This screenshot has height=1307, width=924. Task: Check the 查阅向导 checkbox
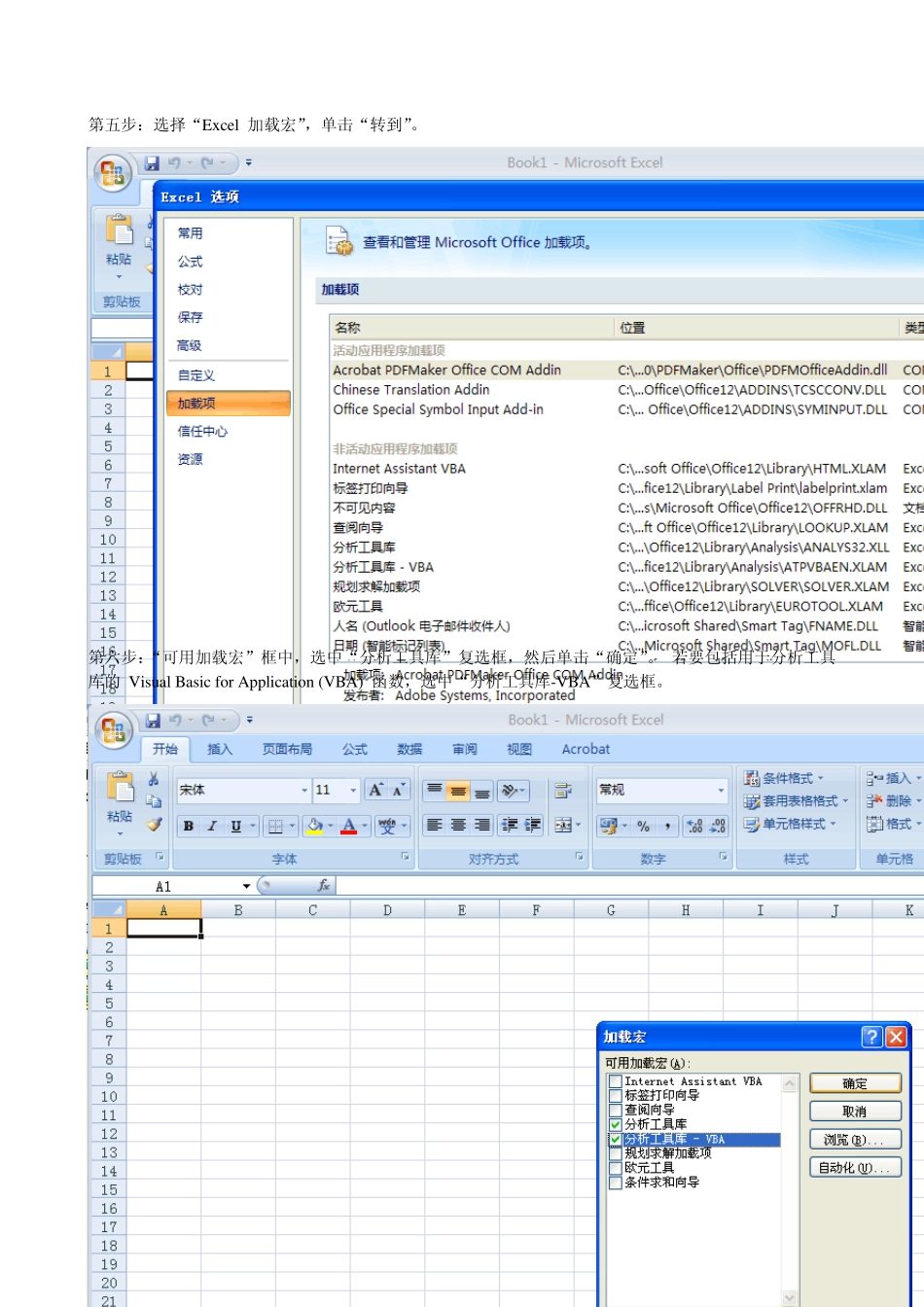coord(615,1111)
